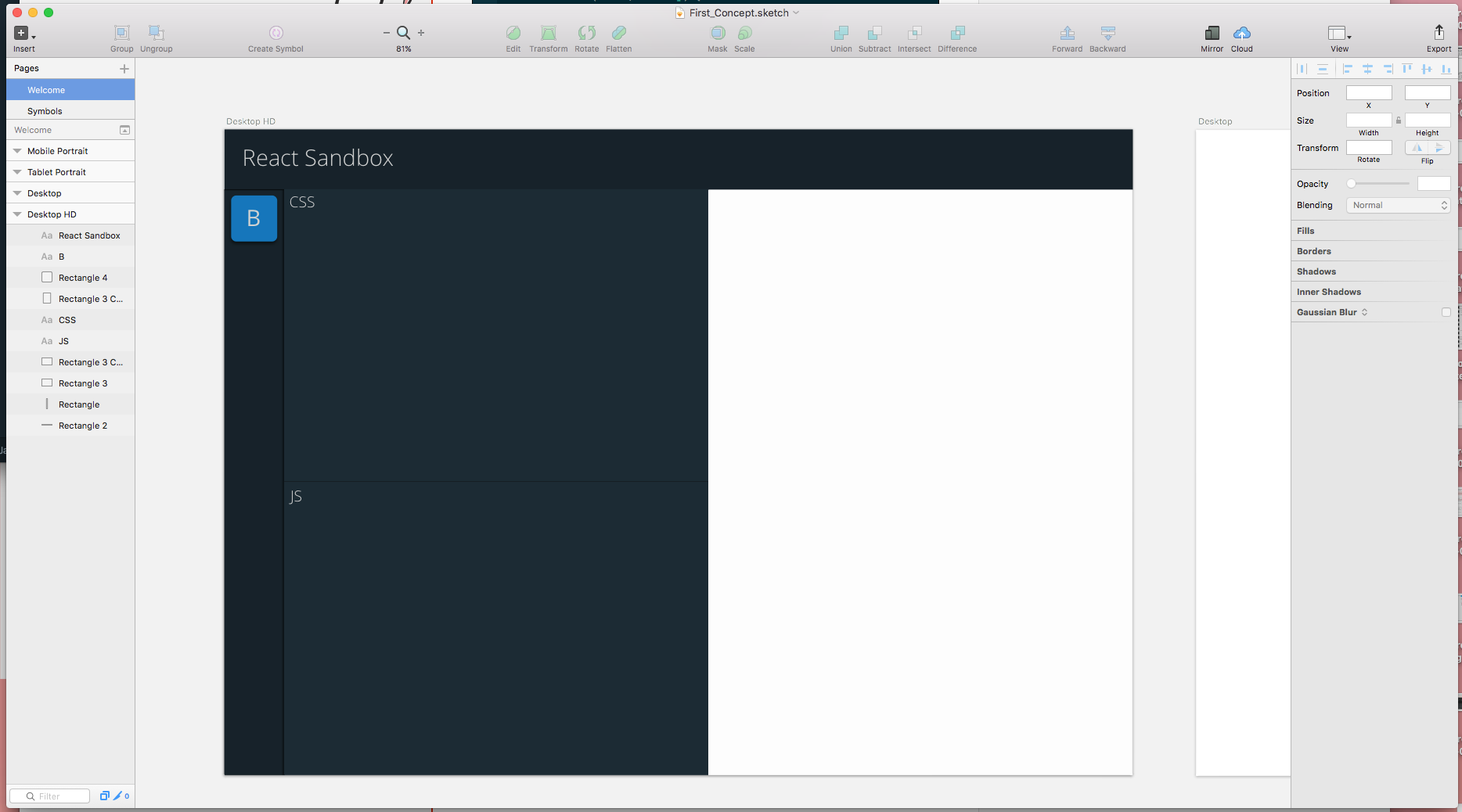Add a new page with plus
Viewport: 1462px width, 812px height.
tap(124, 69)
